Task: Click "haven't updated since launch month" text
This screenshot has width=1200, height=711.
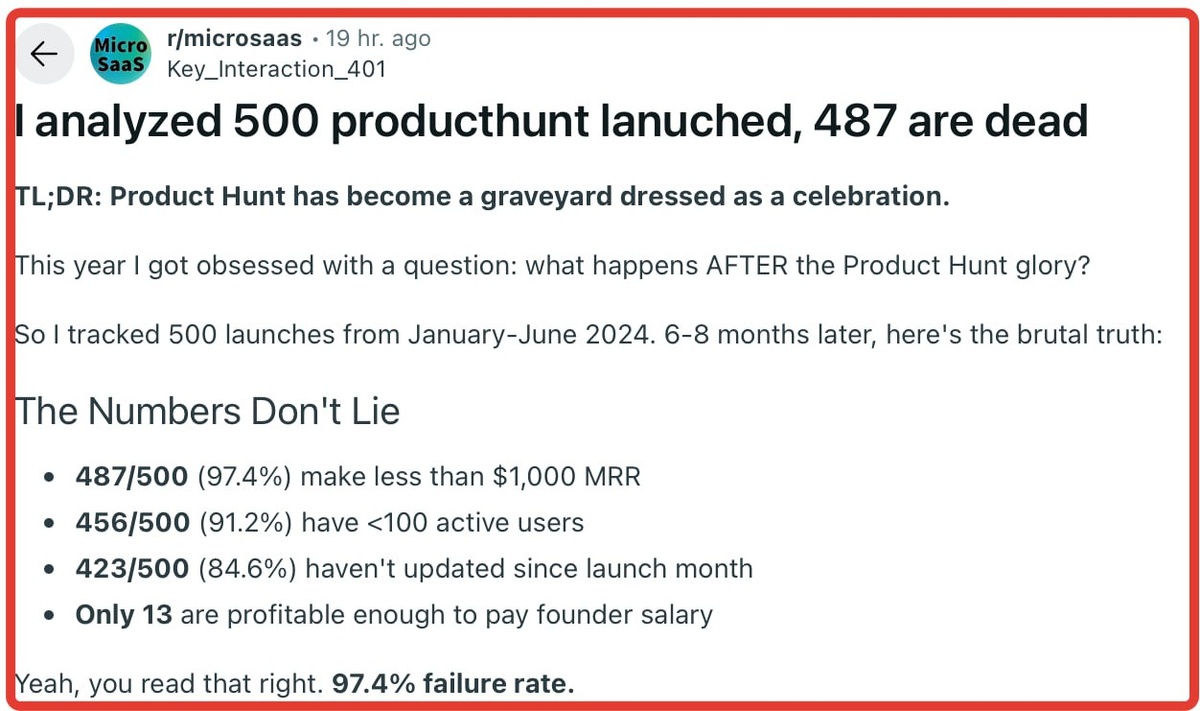Action: tap(528, 569)
